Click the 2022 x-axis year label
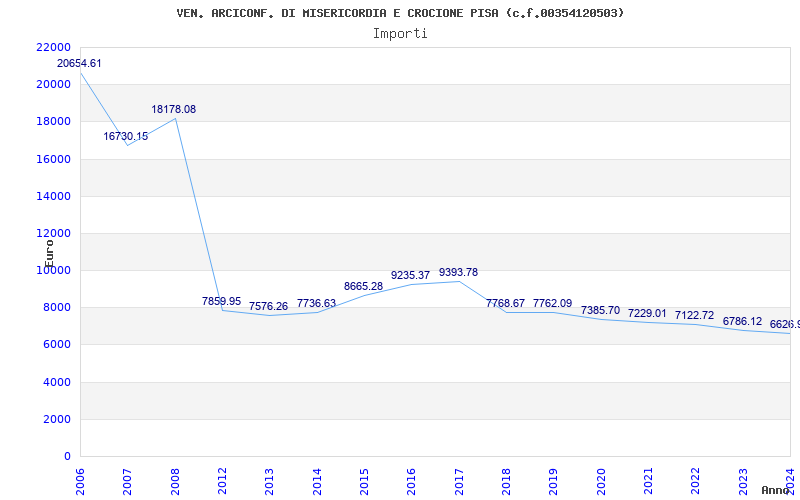800x500 pixels. coord(695,482)
